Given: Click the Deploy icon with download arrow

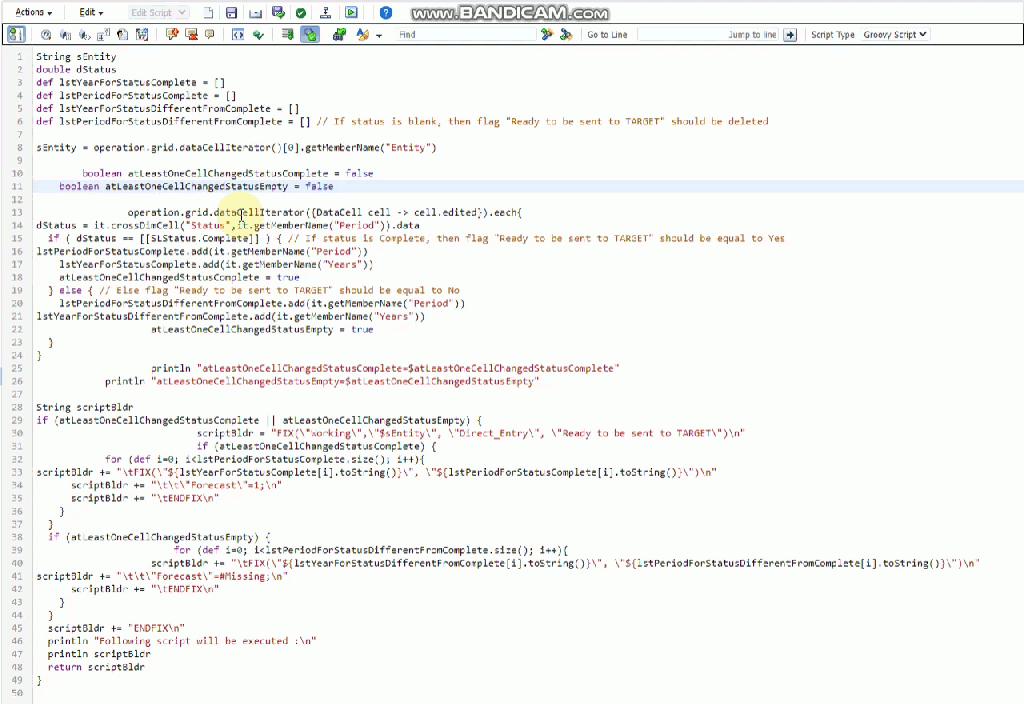Looking at the screenshot, I should [x=325, y=13].
